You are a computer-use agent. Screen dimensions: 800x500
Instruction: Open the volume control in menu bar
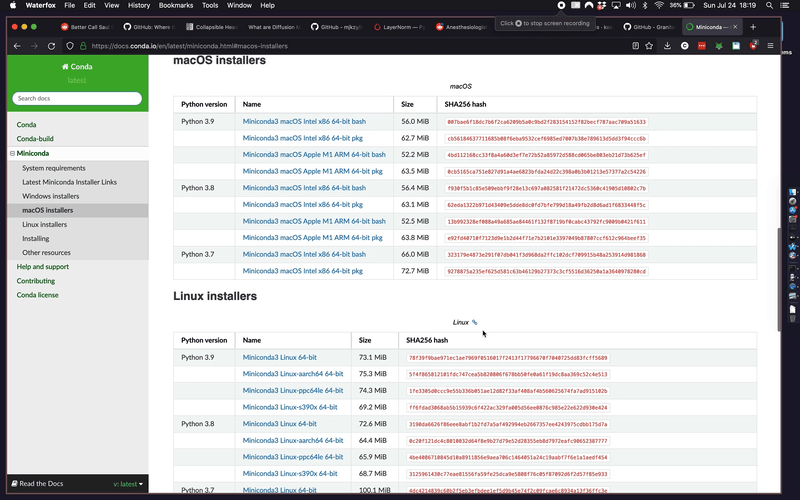pos(631,5)
